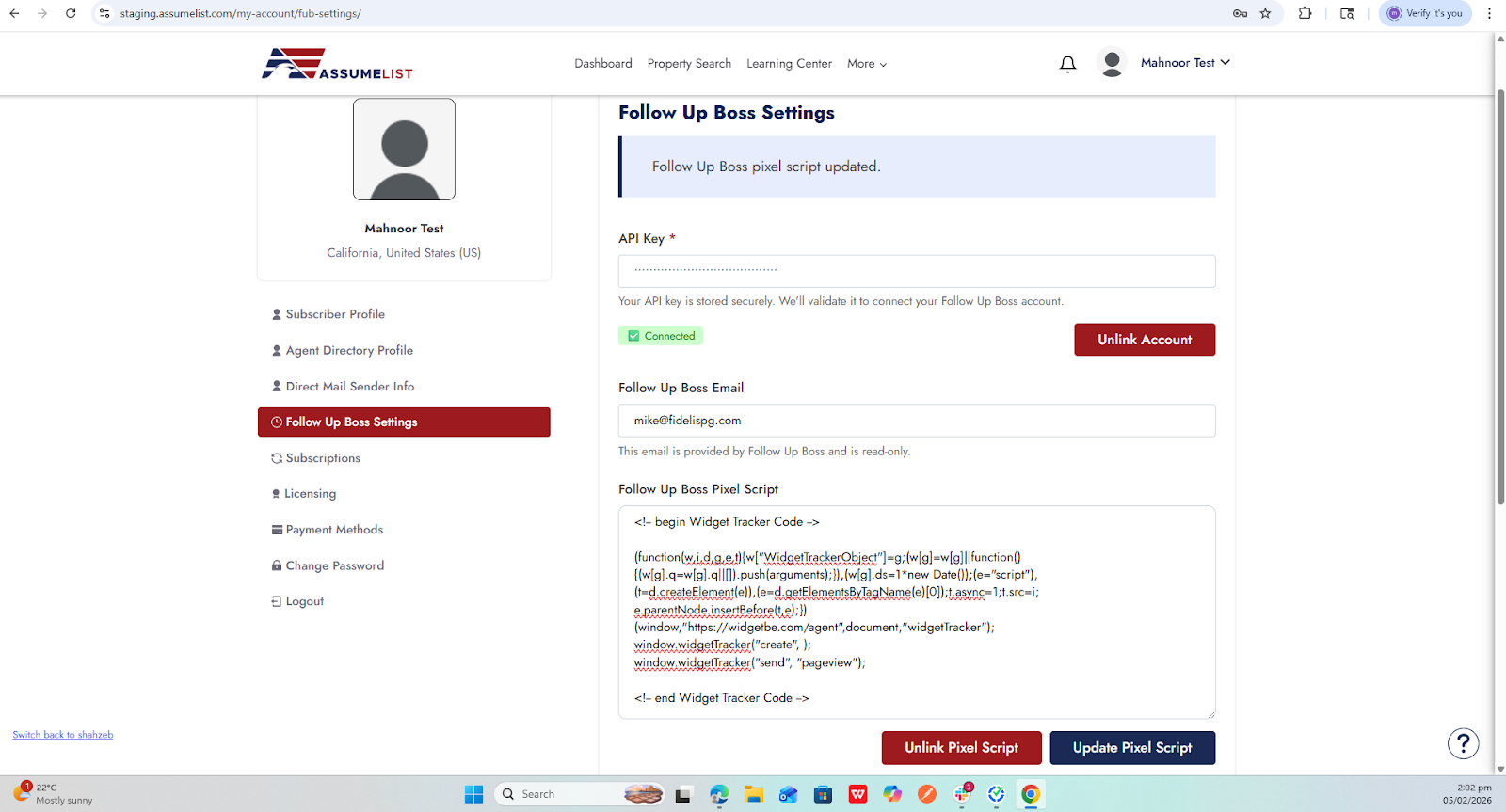
Task: Click 'California, United States (US)' text
Action: (x=404, y=253)
